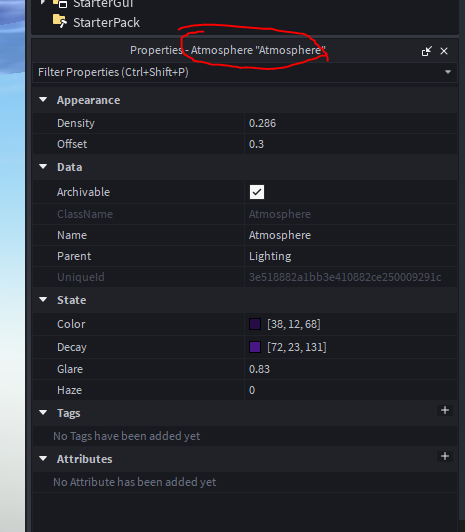Collapse the Tags section
Screen dimensions: 465x532
[43, 413]
